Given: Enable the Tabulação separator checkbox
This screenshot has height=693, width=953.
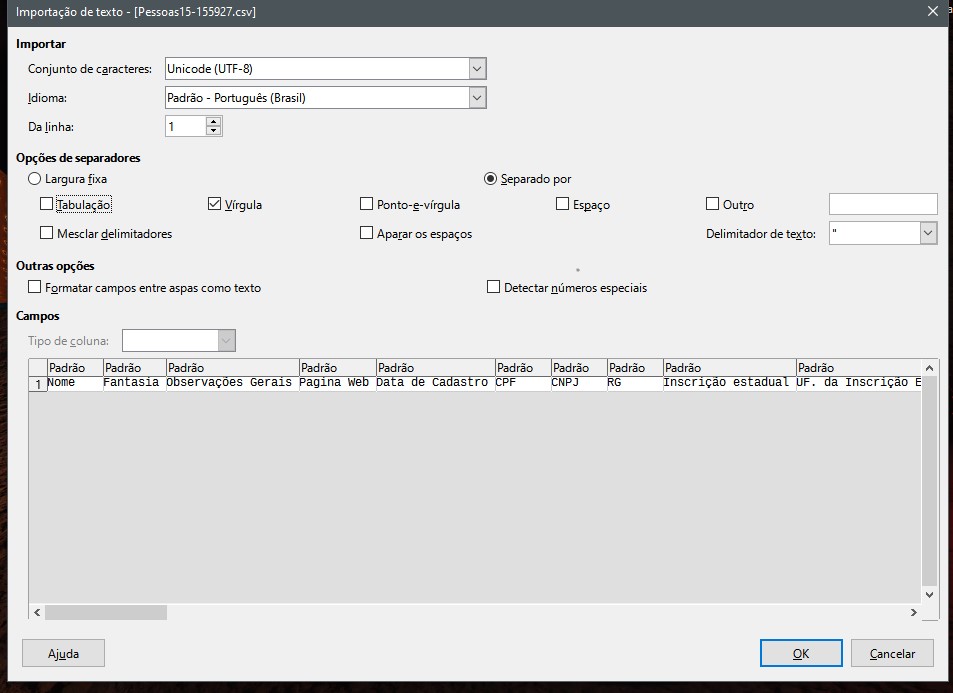Looking at the screenshot, I should pyautogui.click(x=47, y=204).
